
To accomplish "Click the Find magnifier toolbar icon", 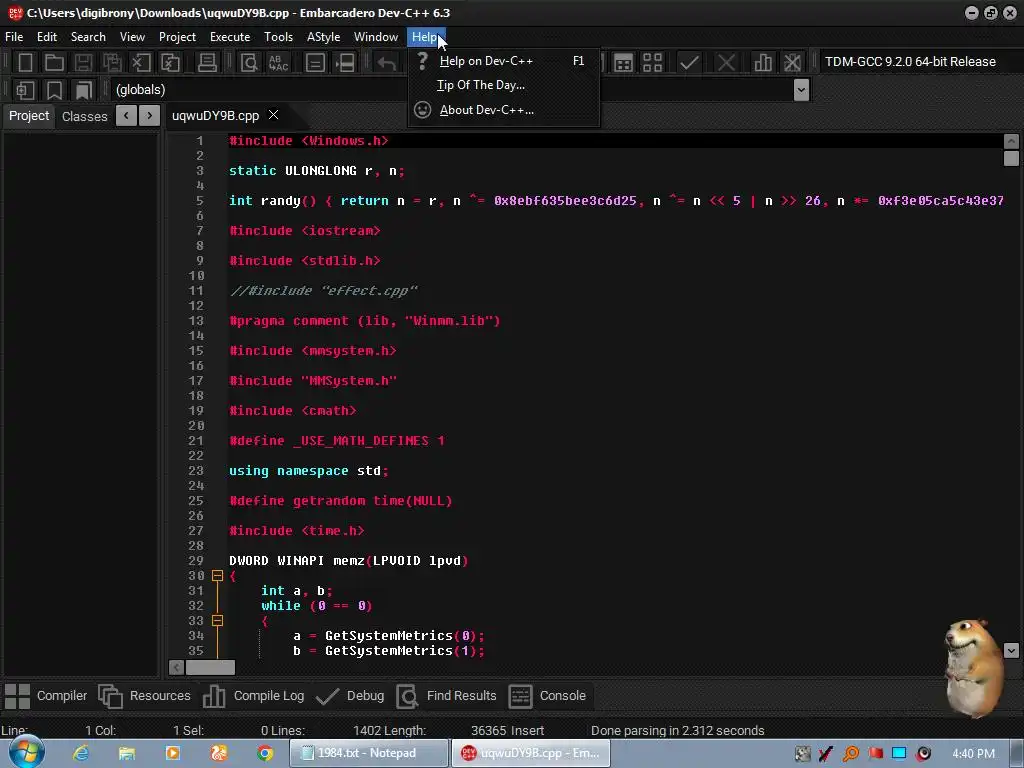I will 249,62.
